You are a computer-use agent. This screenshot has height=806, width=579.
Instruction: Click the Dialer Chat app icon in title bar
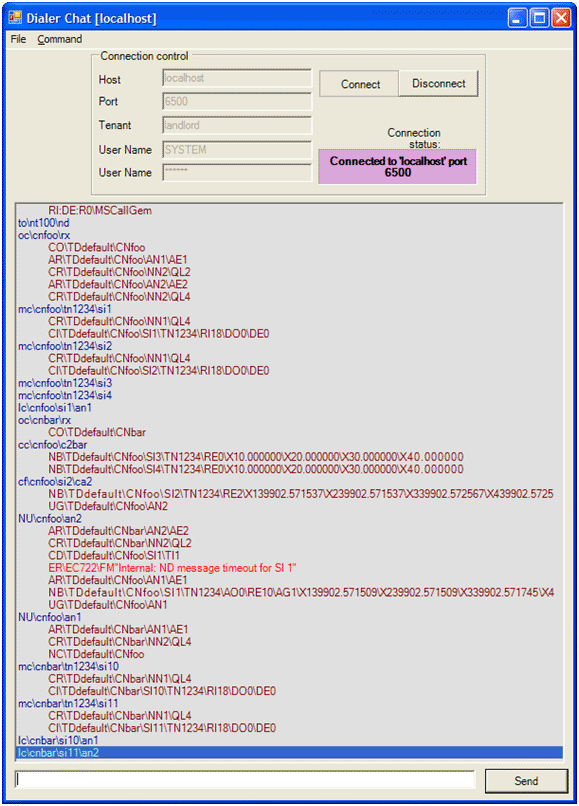pos(14,18)
